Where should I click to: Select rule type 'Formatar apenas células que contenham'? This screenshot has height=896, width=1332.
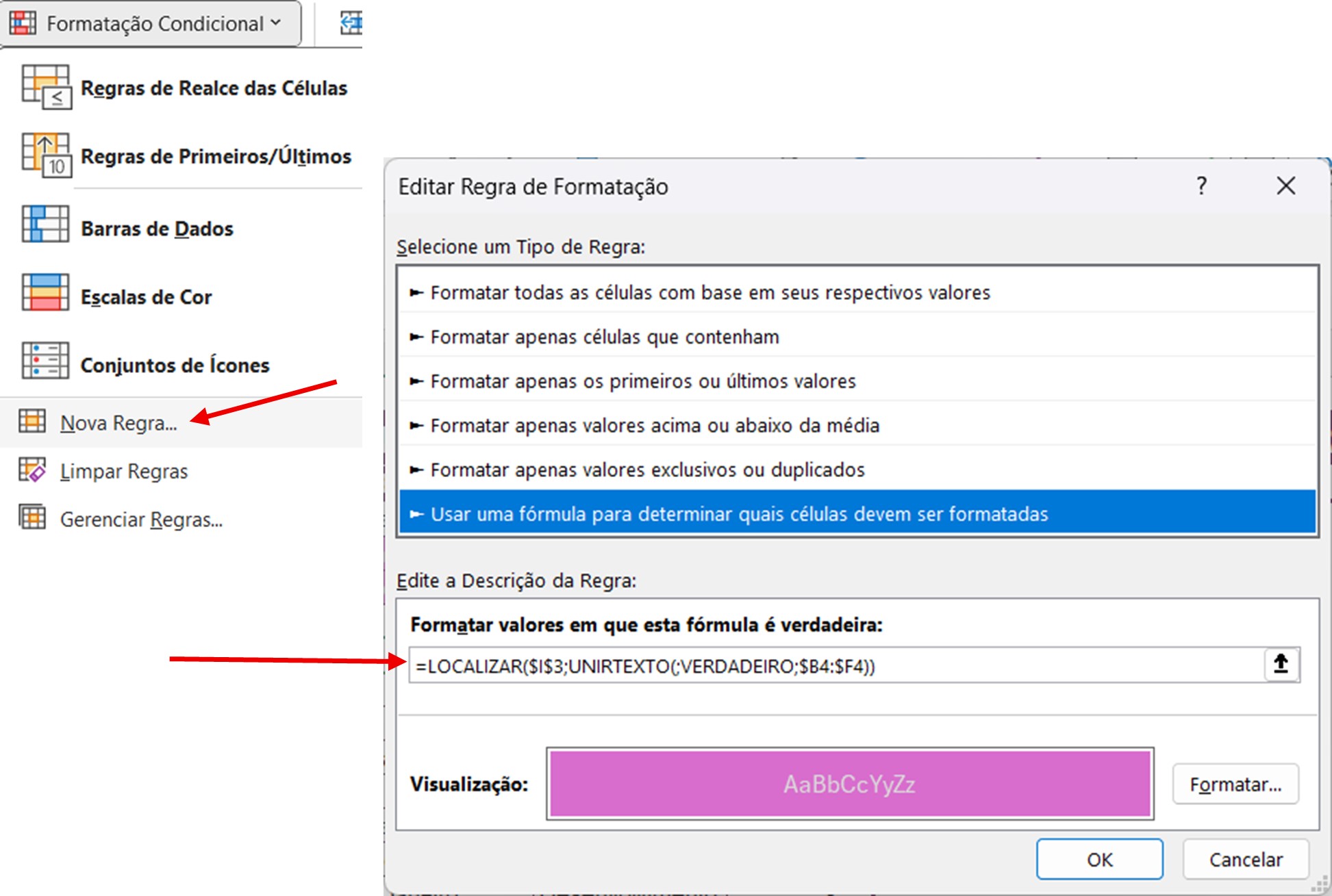coord(605,337)
